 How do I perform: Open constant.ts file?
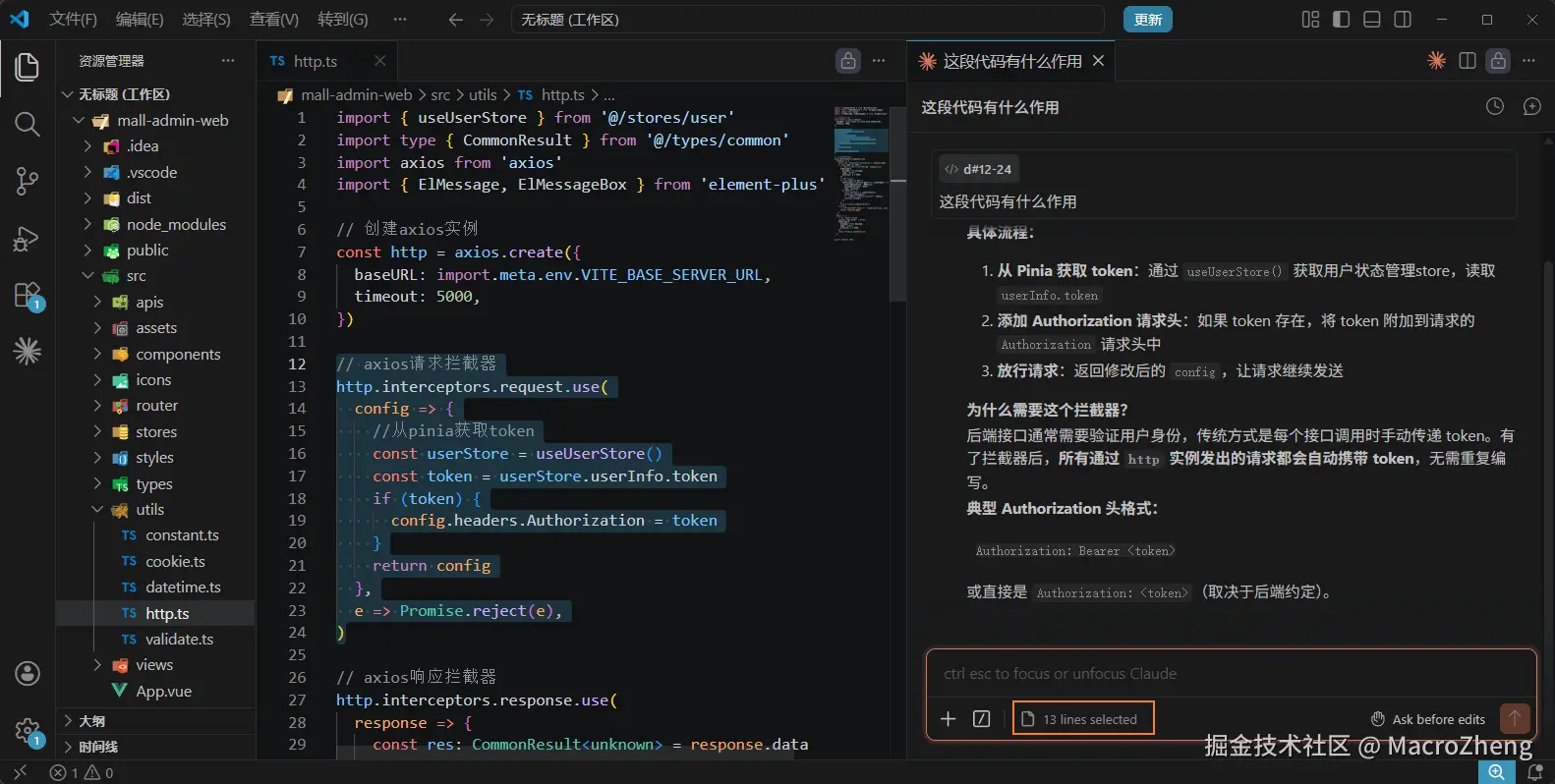click(x=155, y=535)
